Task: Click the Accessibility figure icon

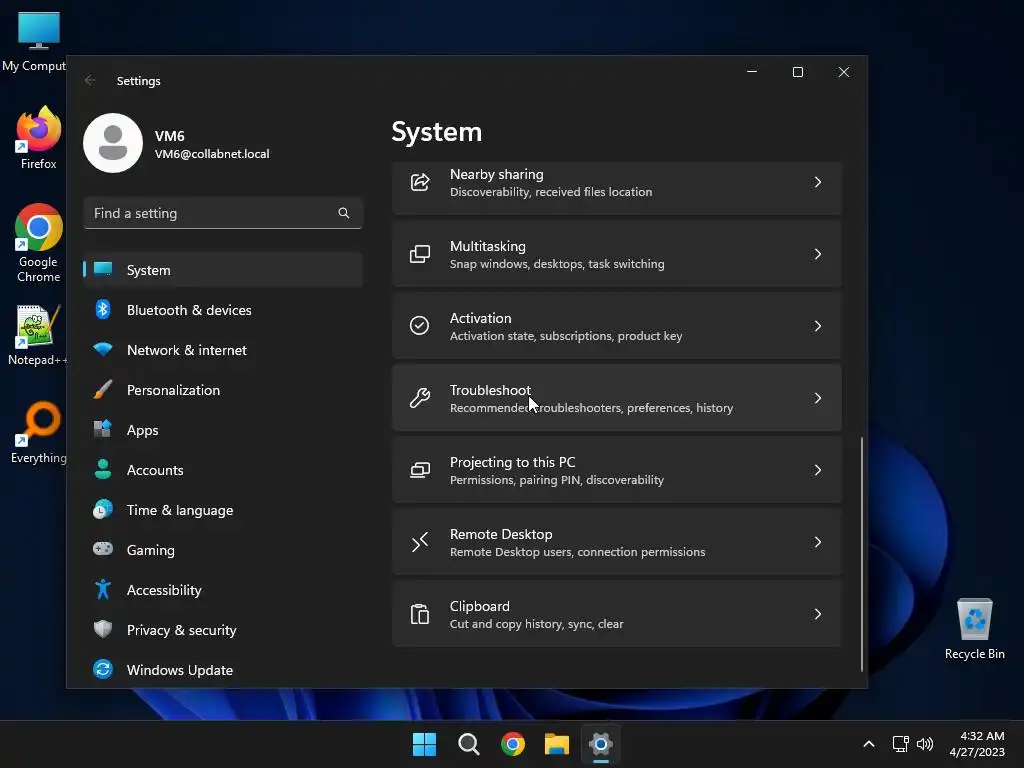Action: tap(103, 589)
